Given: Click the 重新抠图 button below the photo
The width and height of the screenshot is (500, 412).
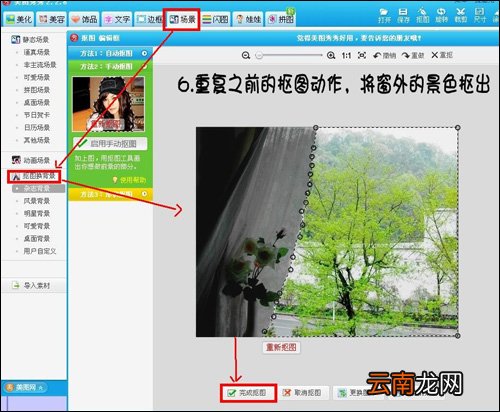Looking at the screenshot, I should pyautogui.click(x=281, y=347).
